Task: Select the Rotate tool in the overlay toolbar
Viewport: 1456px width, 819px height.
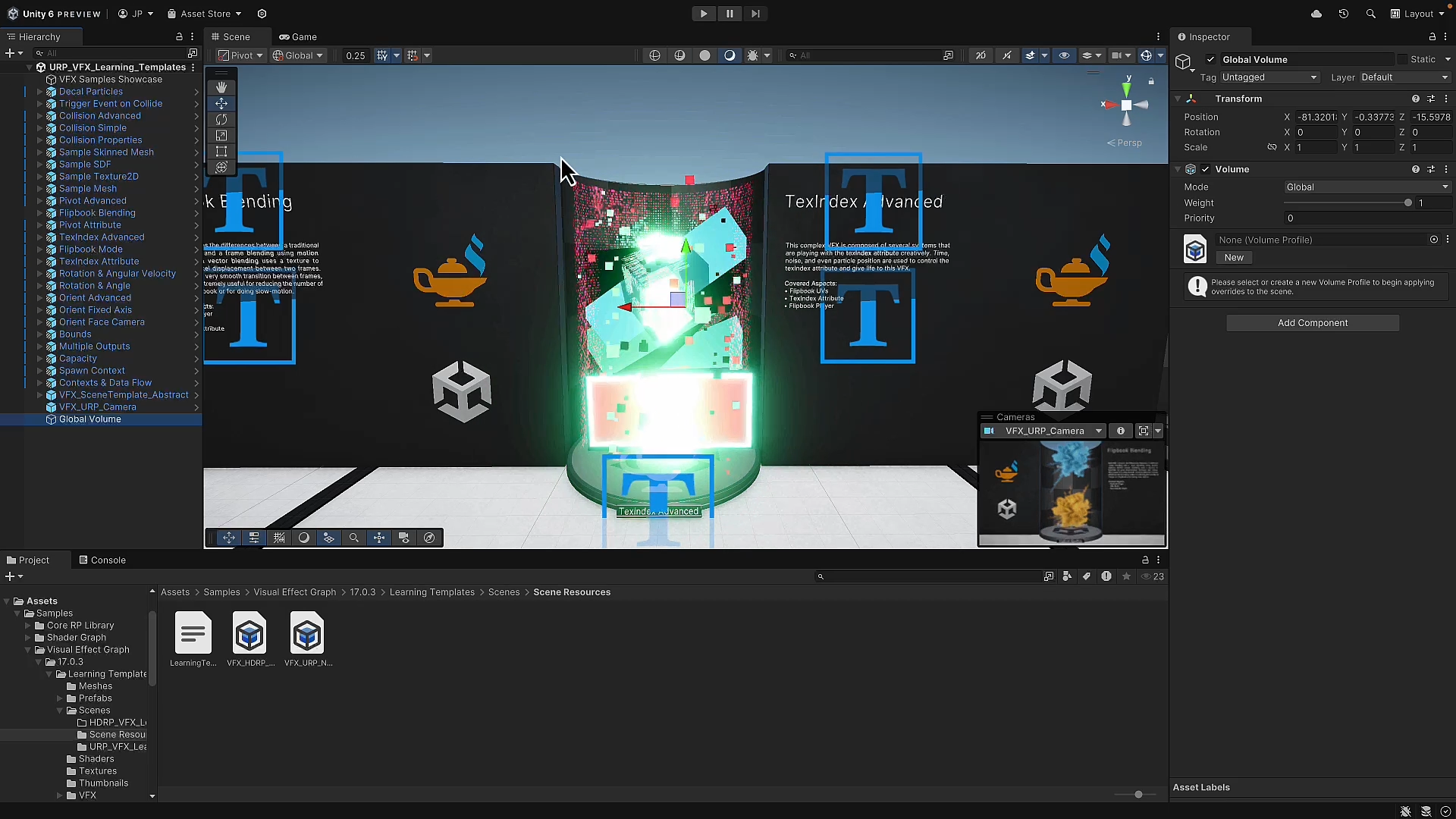Action: pos(221,119)
